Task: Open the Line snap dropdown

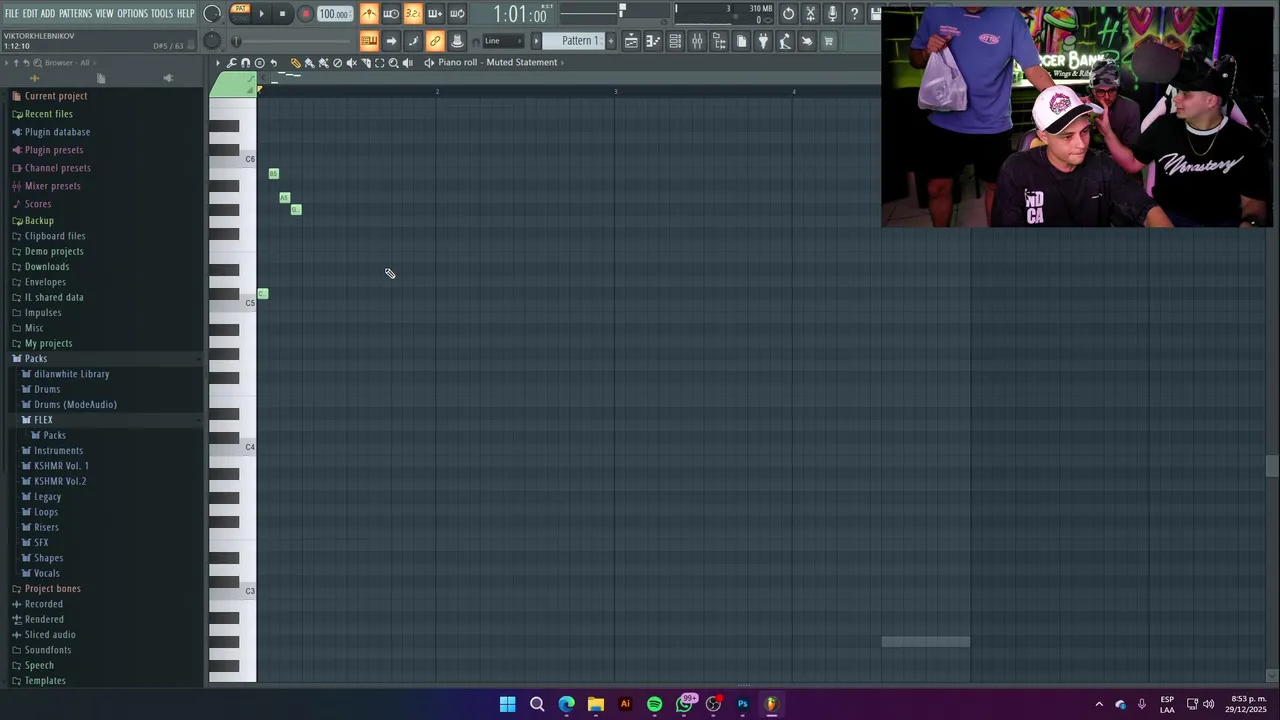Action: (x=504, y=41)
